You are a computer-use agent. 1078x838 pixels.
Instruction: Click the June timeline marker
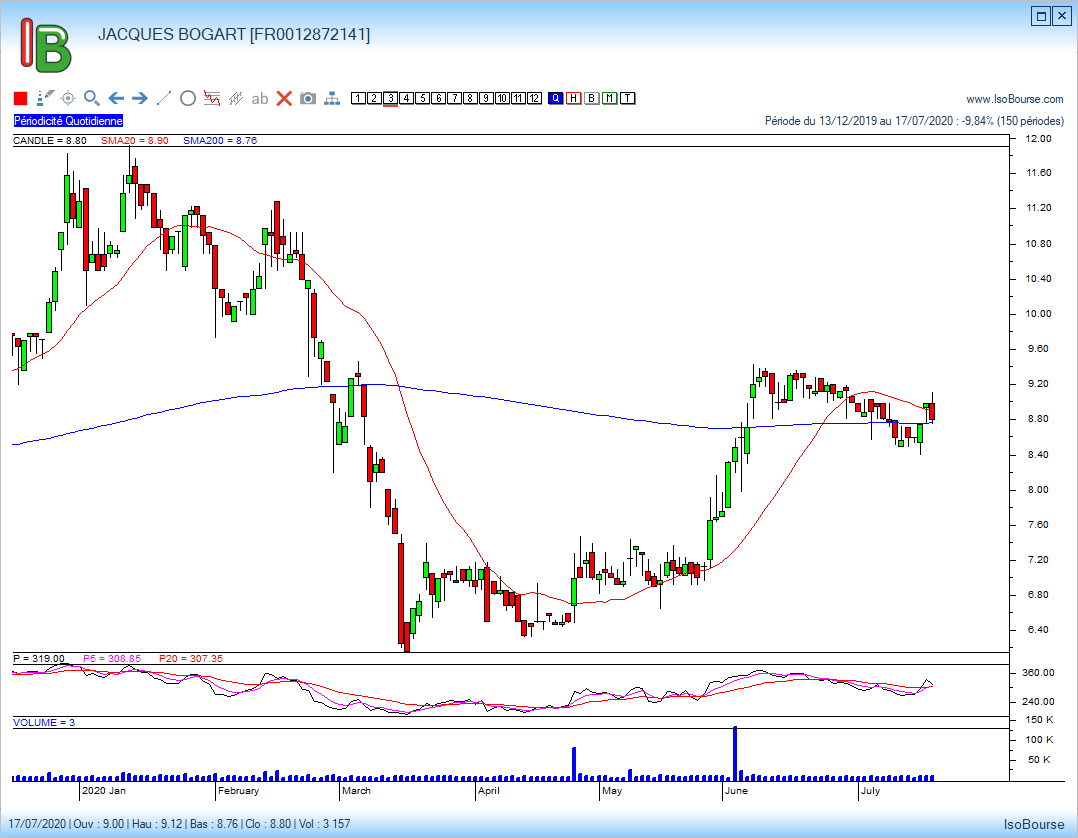736,791
